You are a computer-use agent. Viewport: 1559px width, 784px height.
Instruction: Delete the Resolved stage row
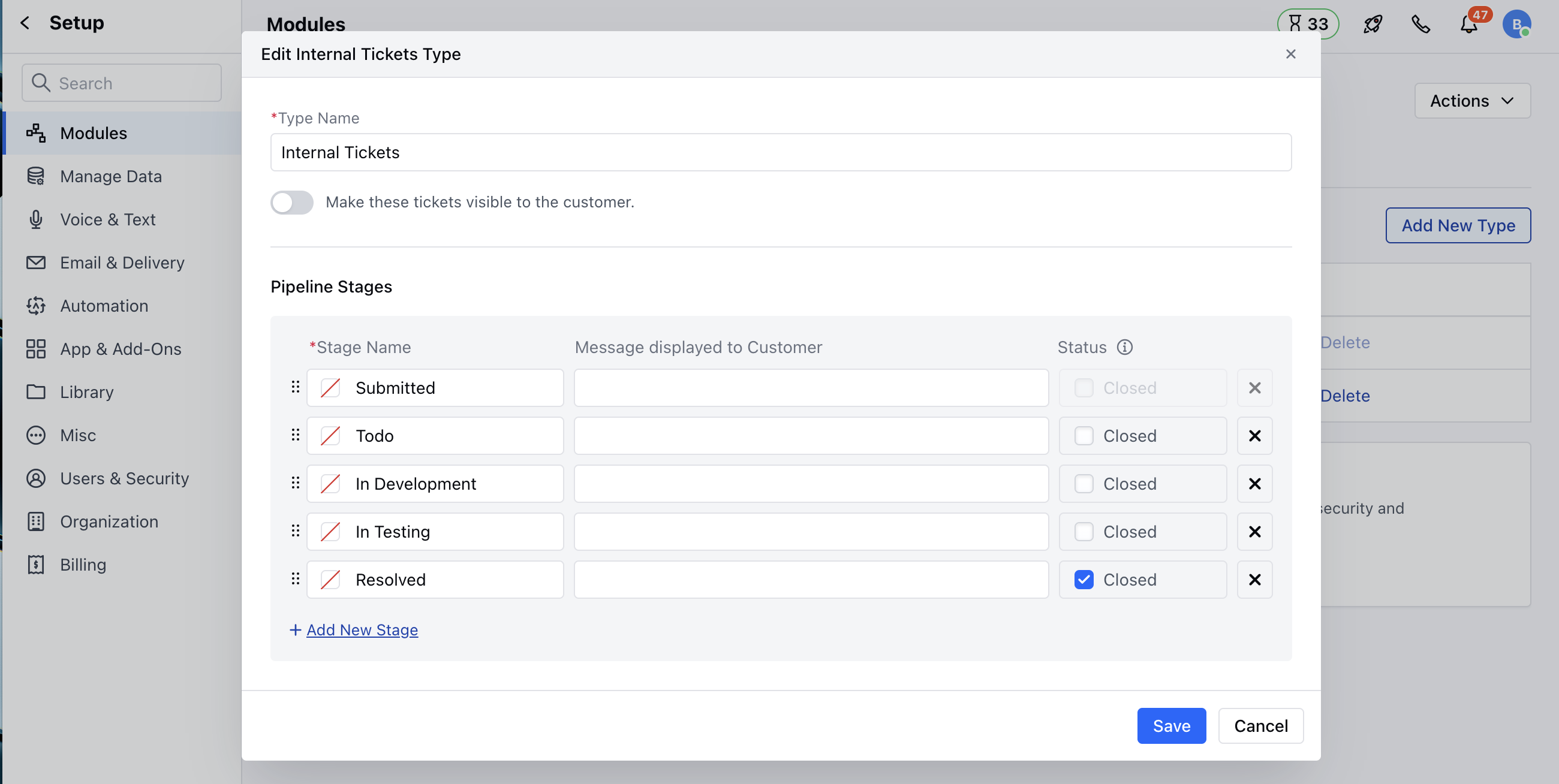(x=1254, y=580)
